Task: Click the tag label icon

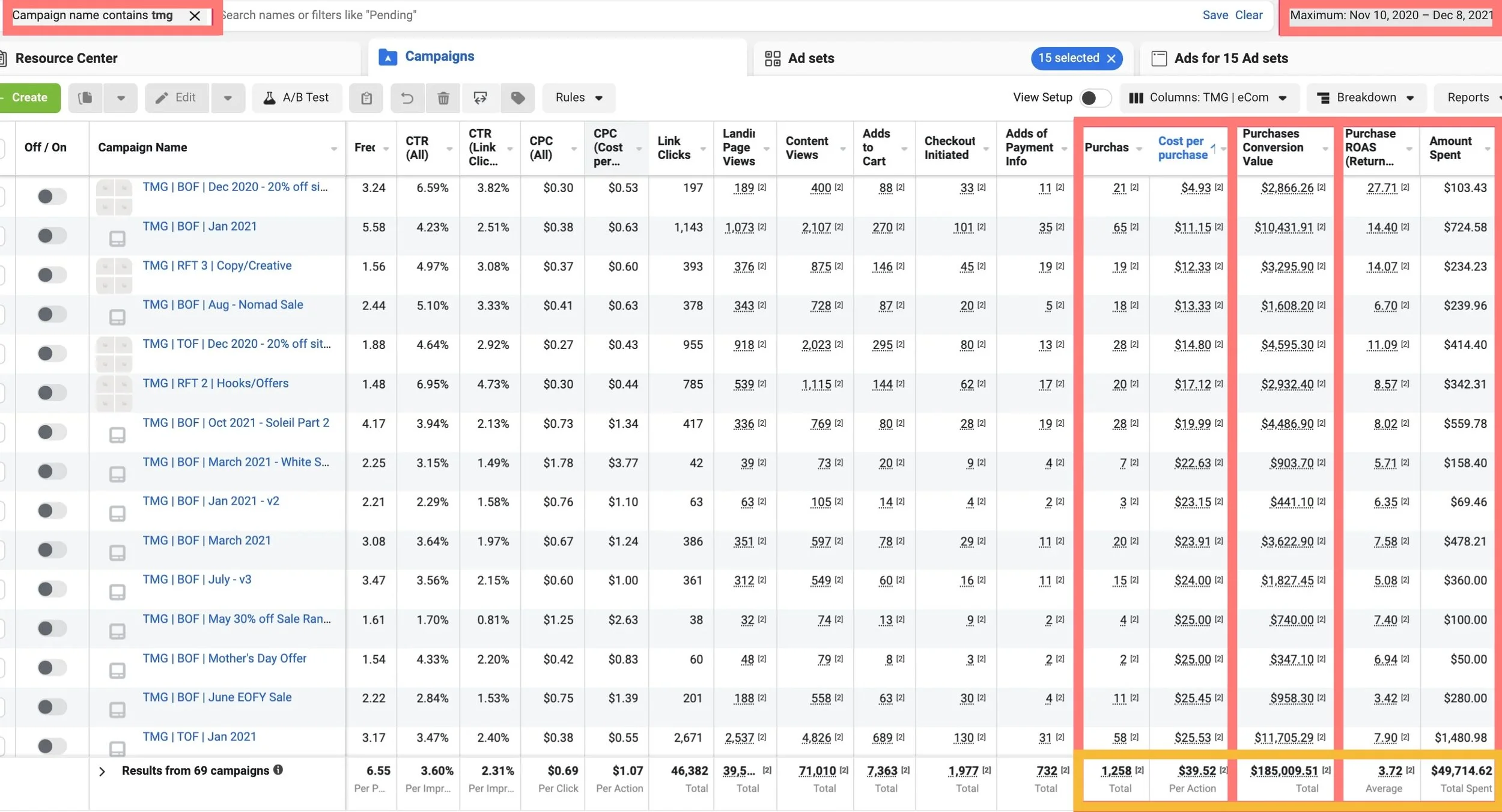Action: 517,98
